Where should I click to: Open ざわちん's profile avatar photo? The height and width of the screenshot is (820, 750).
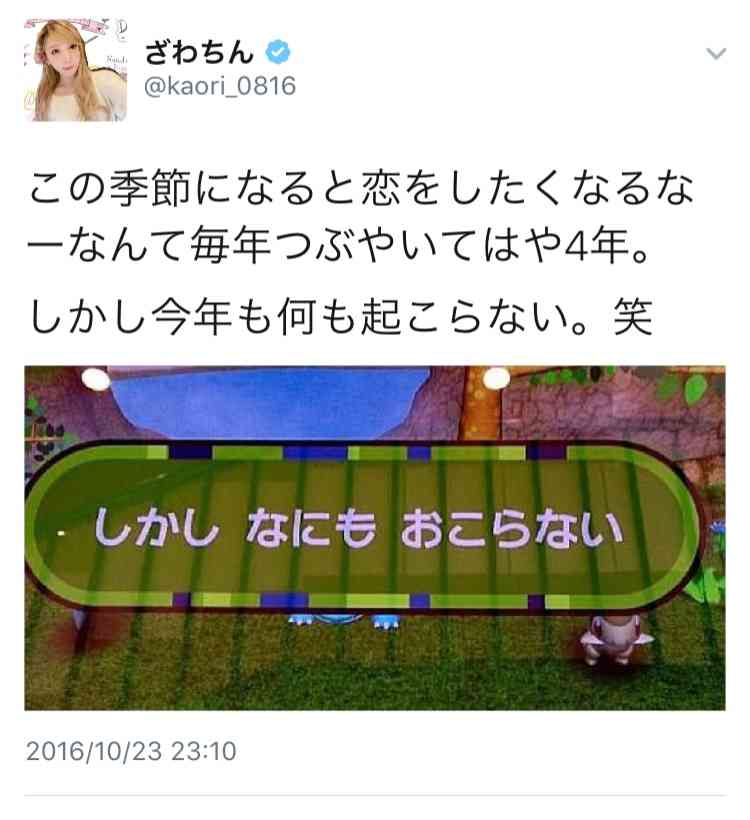click(x=75, y=70)
